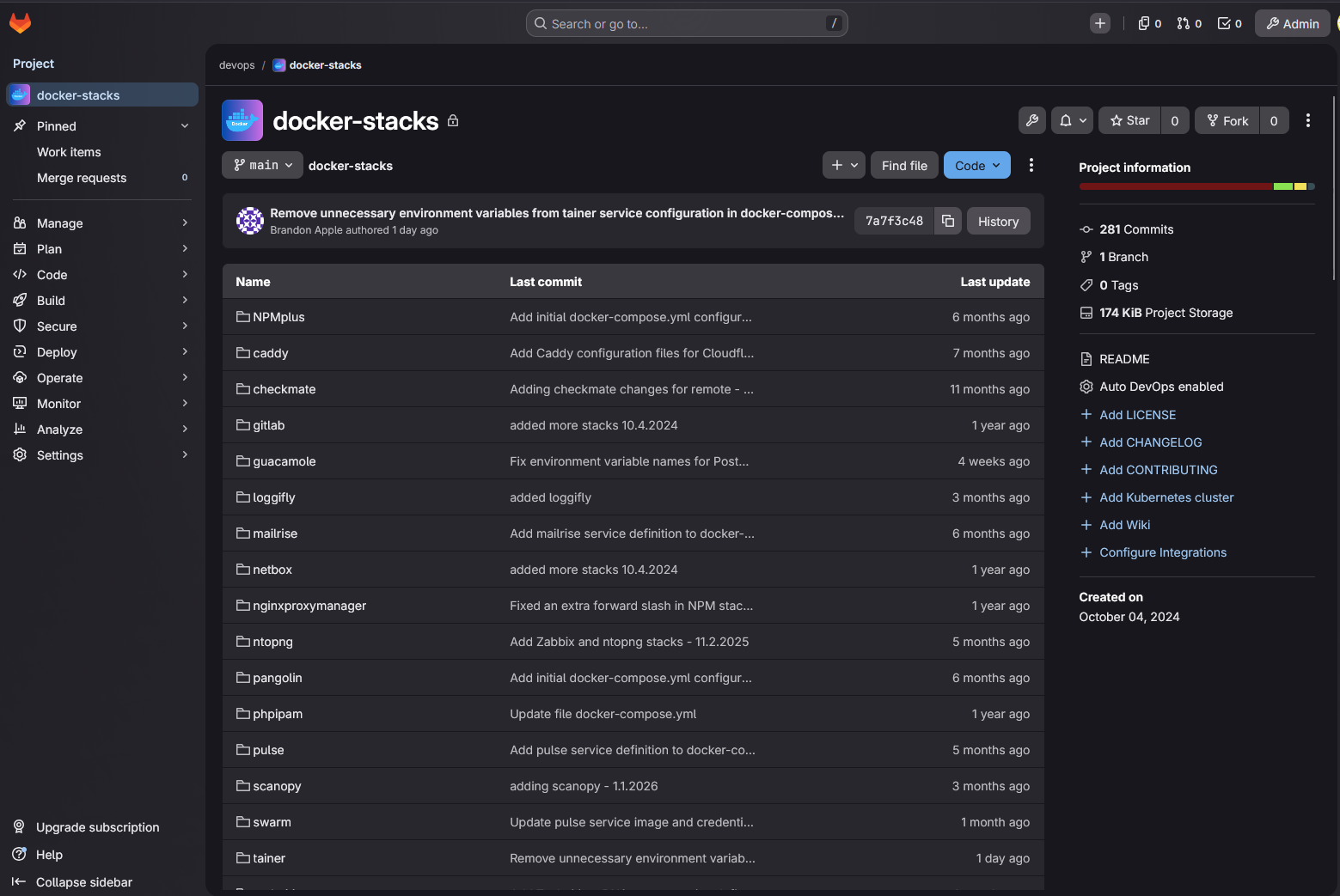This screenshot has width=1340, height=896.
Task: Copy the commit SHA 7a7f3c48
Action: (947, 221)
